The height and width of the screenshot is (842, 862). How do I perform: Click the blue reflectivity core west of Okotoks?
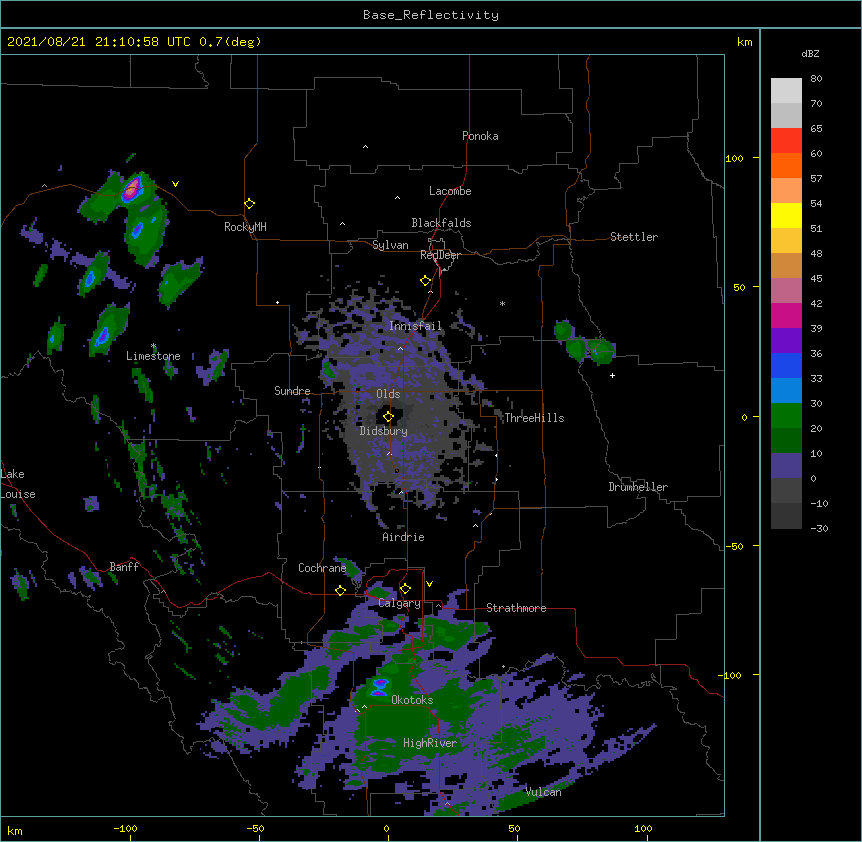pyautogui.click(x=380, y=687)
